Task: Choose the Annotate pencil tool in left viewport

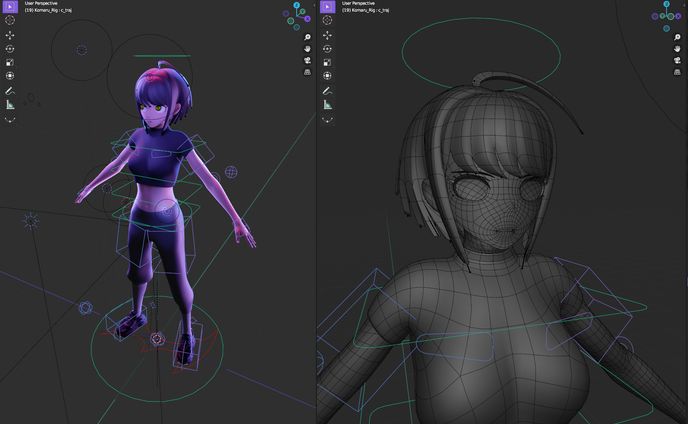Action: tap(10, 91)
